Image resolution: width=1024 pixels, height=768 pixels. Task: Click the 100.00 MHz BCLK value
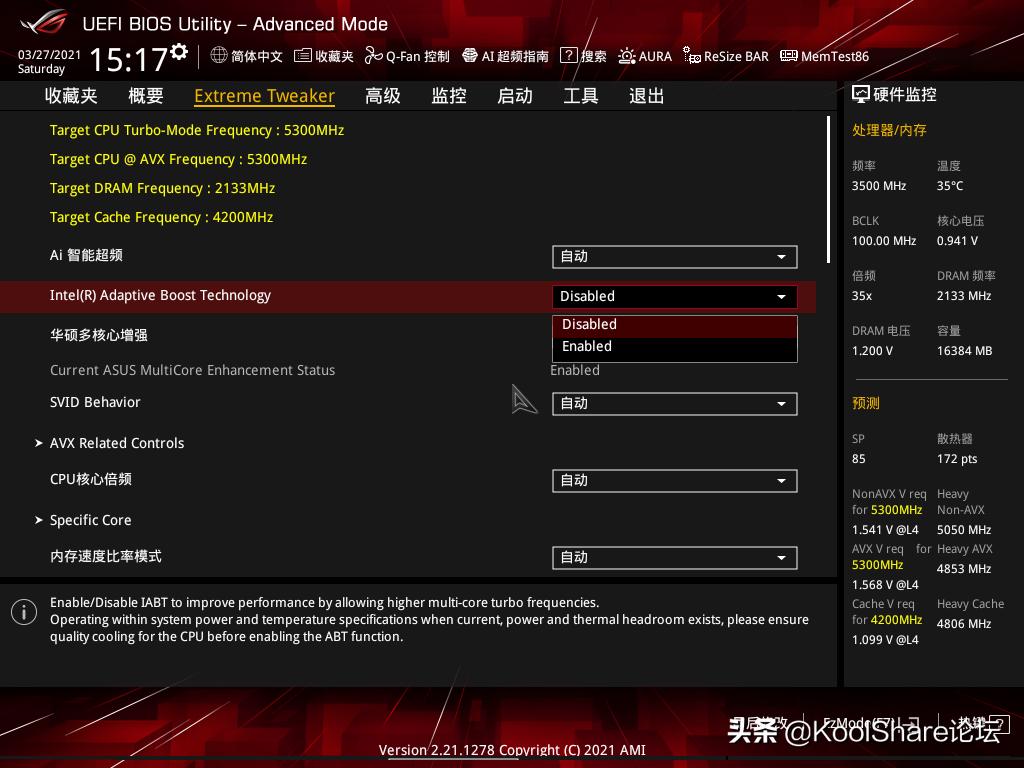tap(884, 241)
